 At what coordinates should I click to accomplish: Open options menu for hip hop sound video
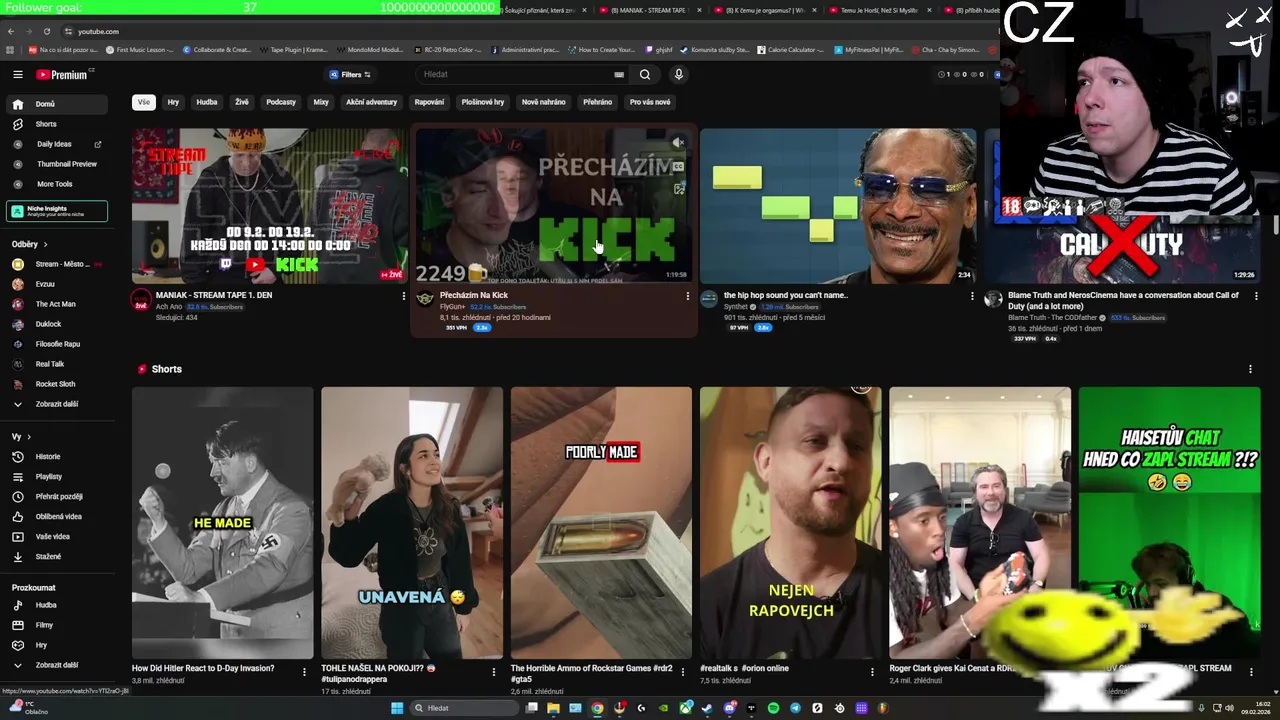pos(972,296)
